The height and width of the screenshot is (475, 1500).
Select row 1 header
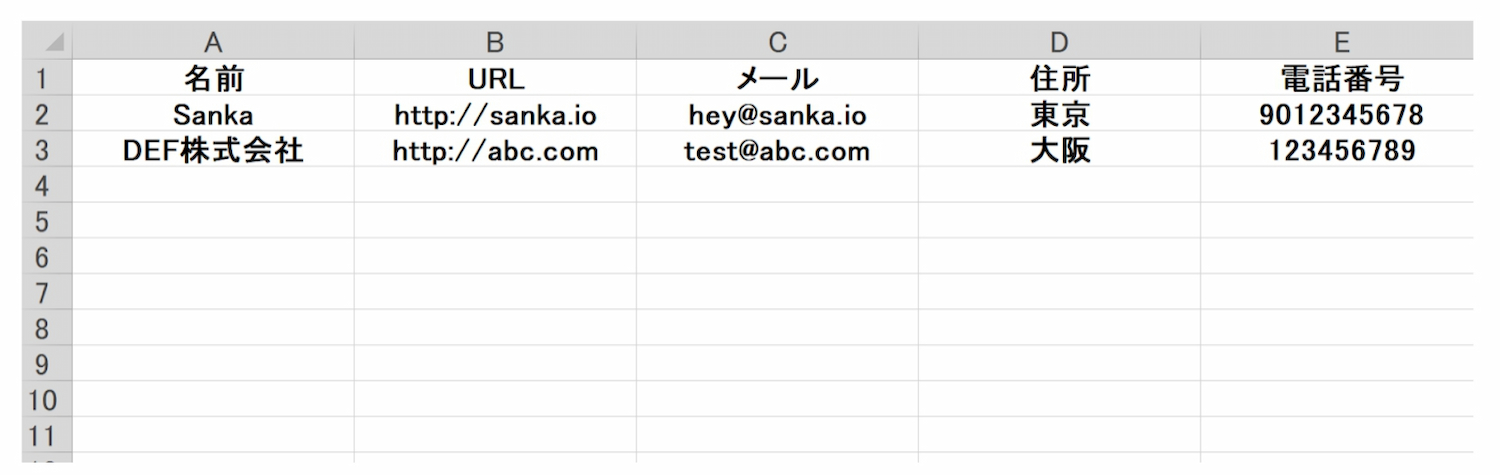pyautogui.click(x=42, y=78)
